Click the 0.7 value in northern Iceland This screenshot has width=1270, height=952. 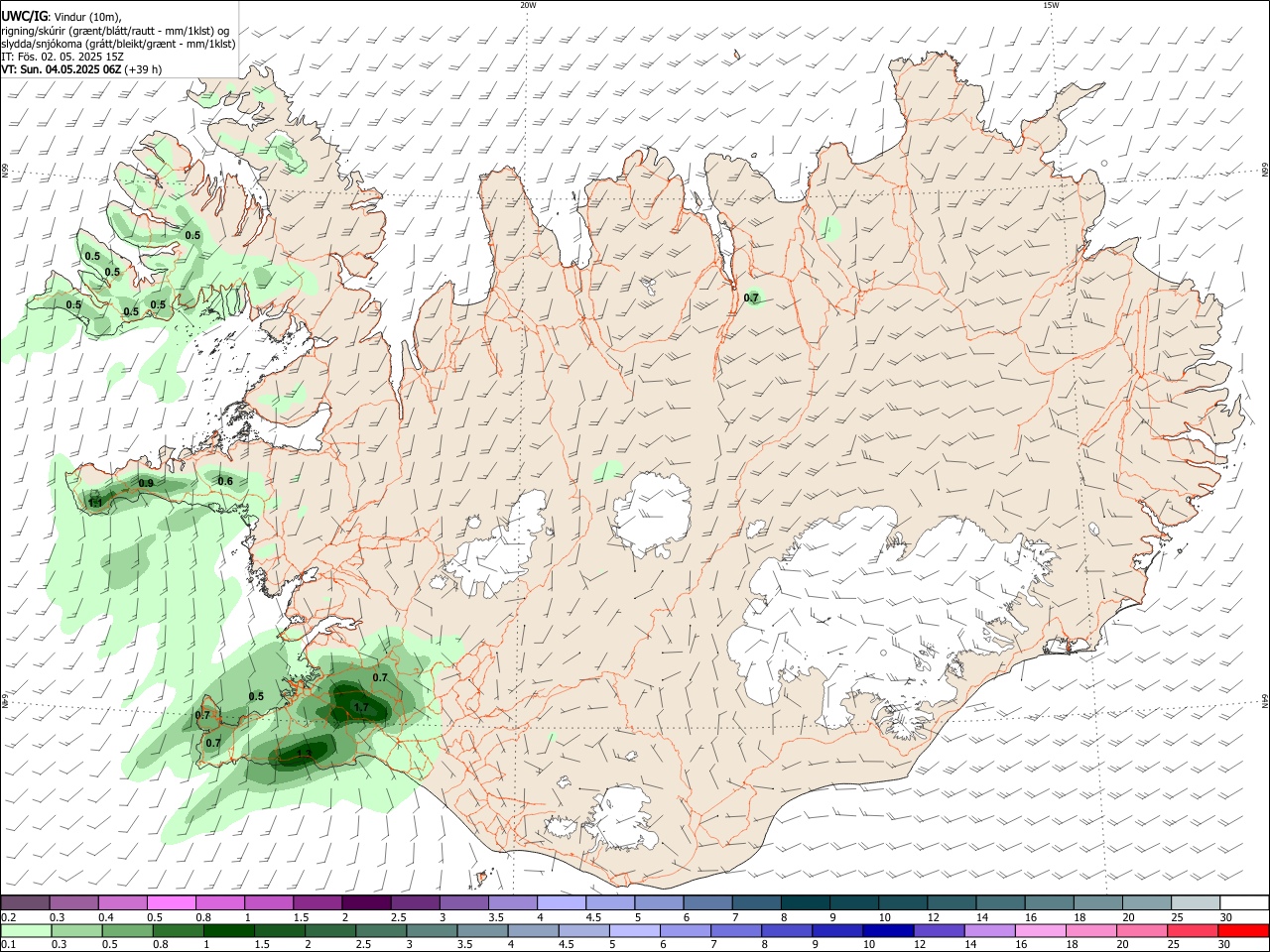(x=751, y=297)
